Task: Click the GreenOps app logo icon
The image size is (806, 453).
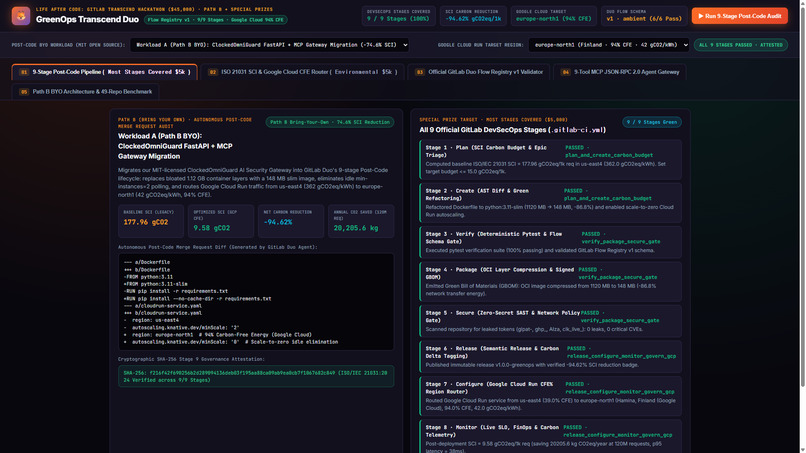Action: (21, 15)
